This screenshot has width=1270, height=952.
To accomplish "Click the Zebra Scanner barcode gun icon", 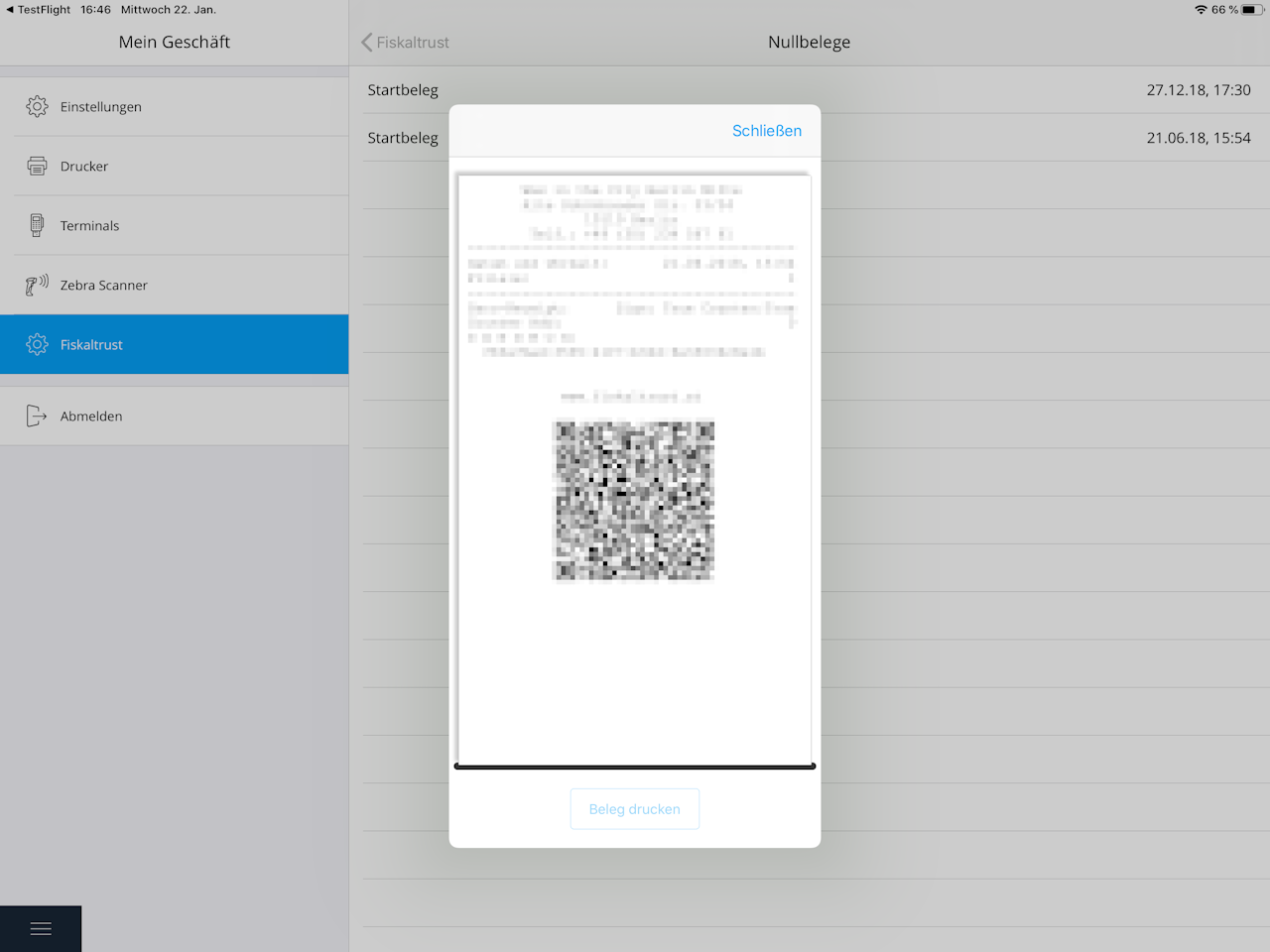I will (x=37, y=286).
